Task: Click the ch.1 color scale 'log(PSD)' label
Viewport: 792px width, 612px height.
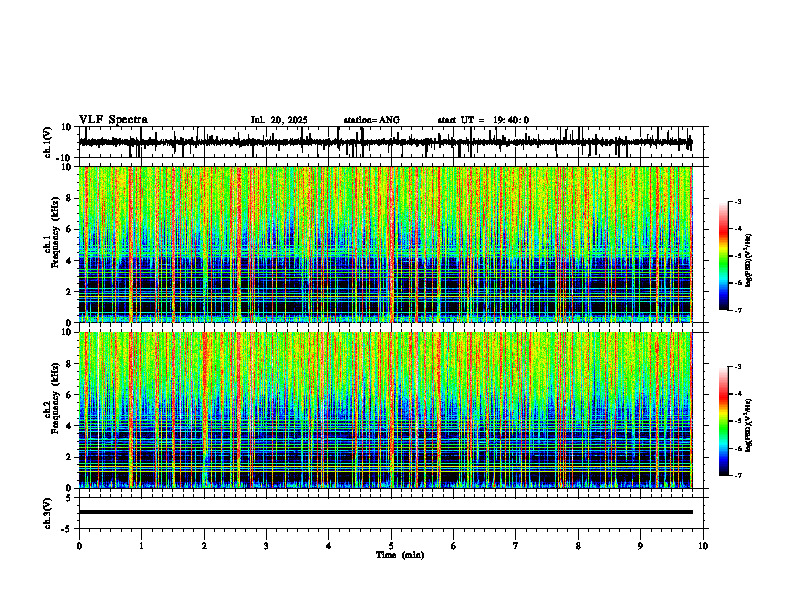Action: (x=749, y=260)
